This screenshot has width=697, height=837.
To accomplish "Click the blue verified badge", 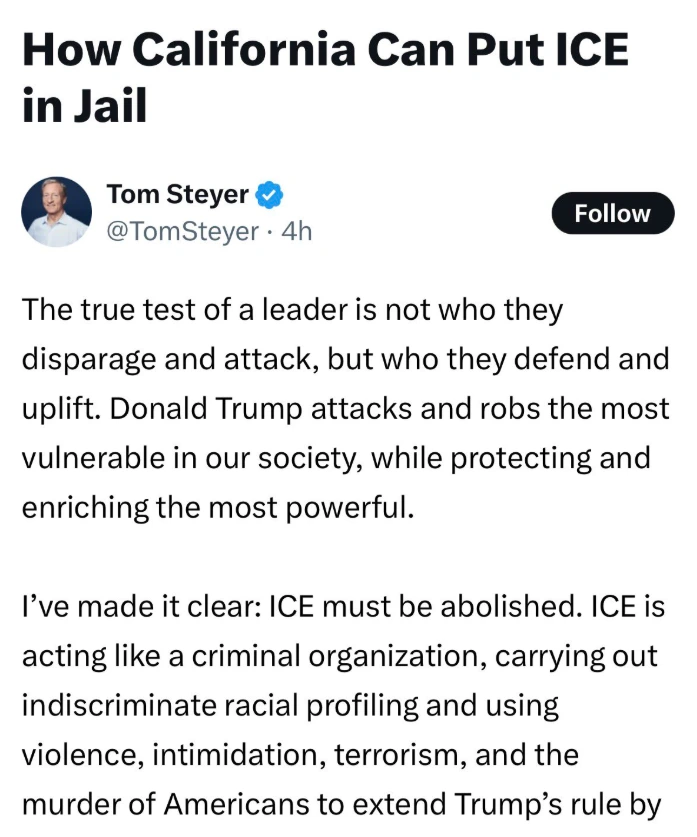I will (x=269, y=194).
